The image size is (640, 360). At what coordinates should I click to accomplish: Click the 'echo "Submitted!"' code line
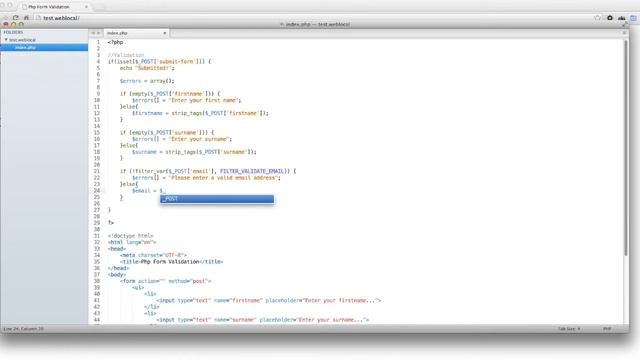coord(147,68)
